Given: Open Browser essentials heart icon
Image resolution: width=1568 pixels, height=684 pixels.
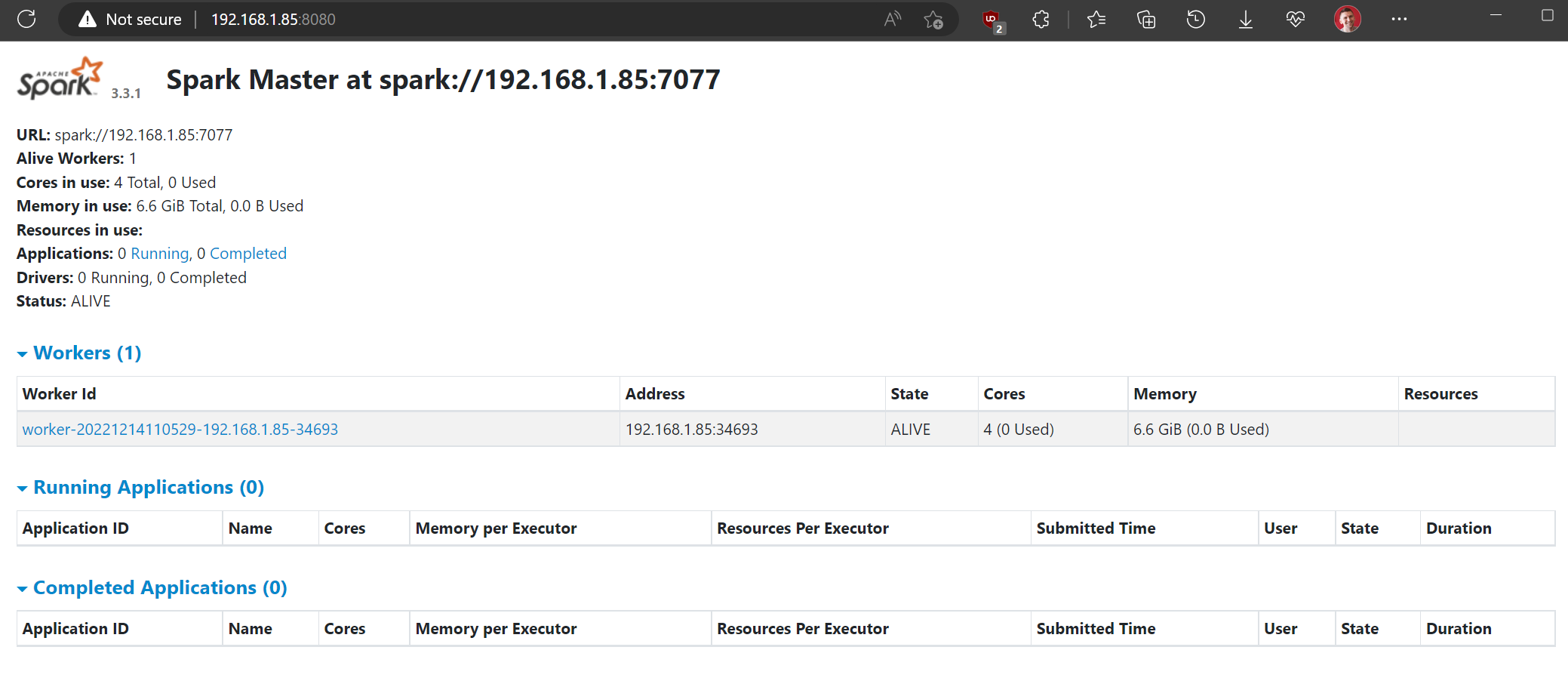Looking at the screenshot, I should (x=1296, y=20).
